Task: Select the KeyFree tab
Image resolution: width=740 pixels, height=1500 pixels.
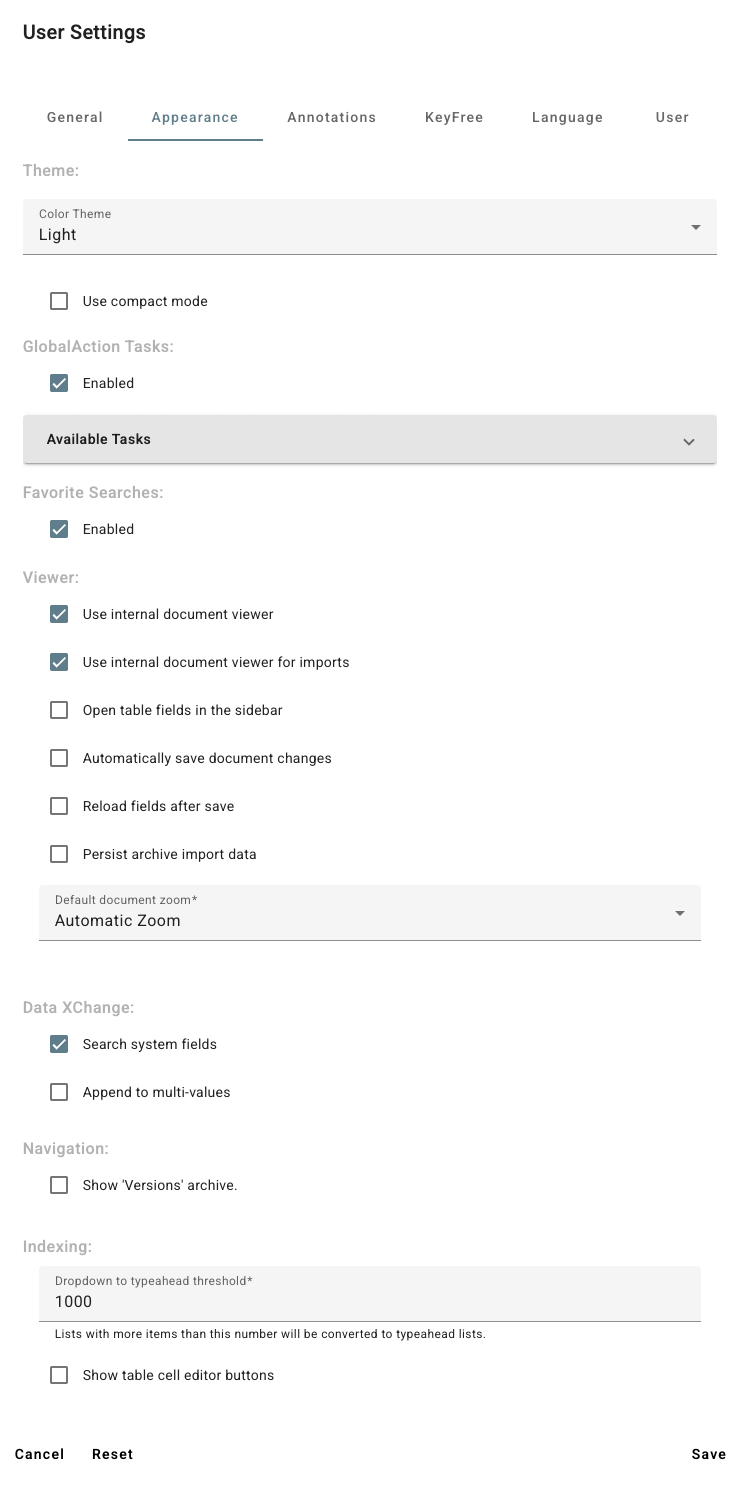Action: click(x=453, y=117)
